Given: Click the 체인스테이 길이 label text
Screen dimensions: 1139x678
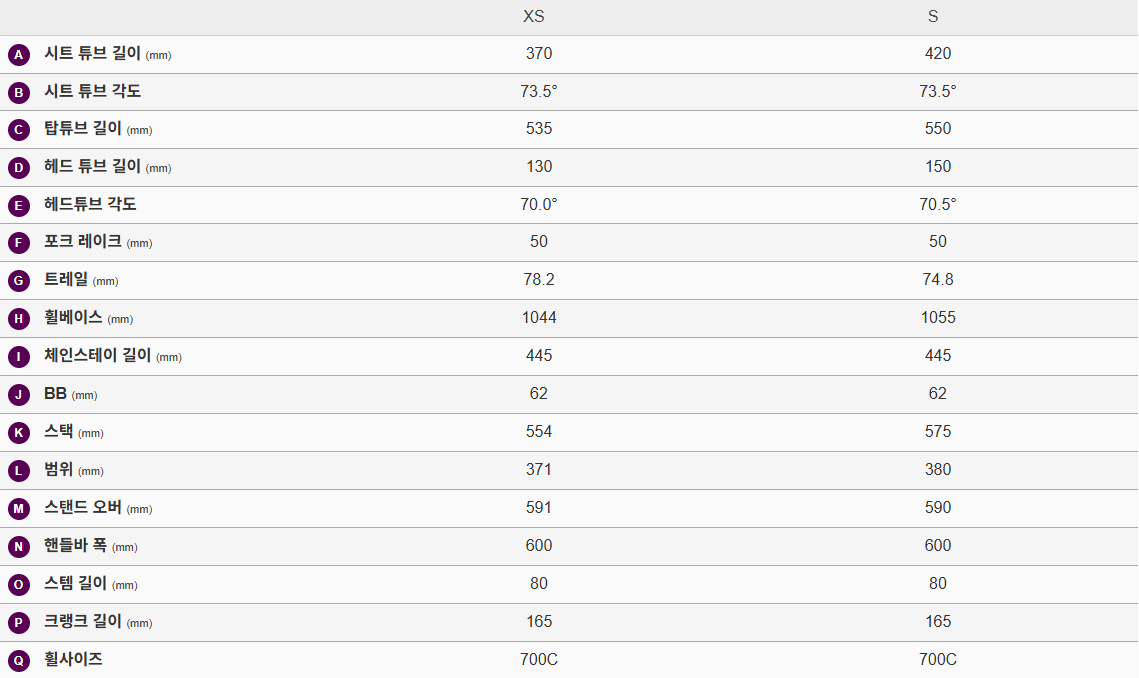Looking at the screenshot, I should (97, 356).
